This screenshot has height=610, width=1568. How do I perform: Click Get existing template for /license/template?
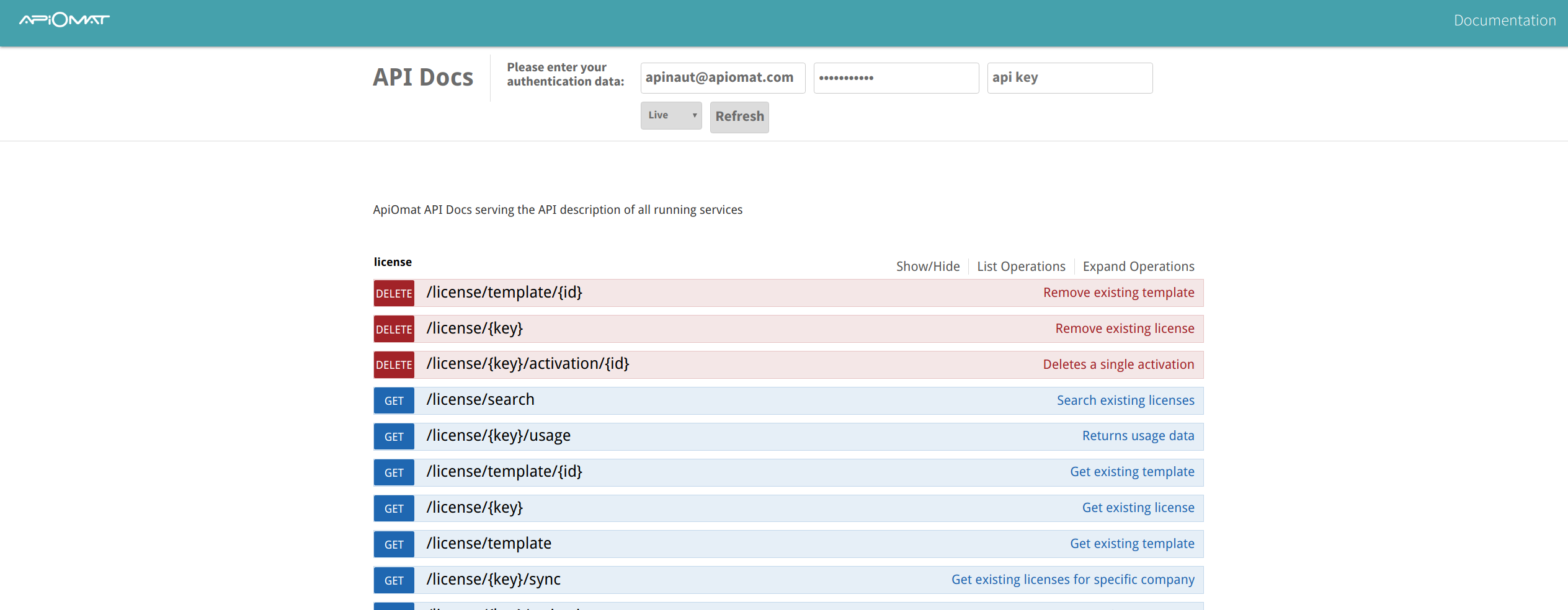coord(1132,544)
